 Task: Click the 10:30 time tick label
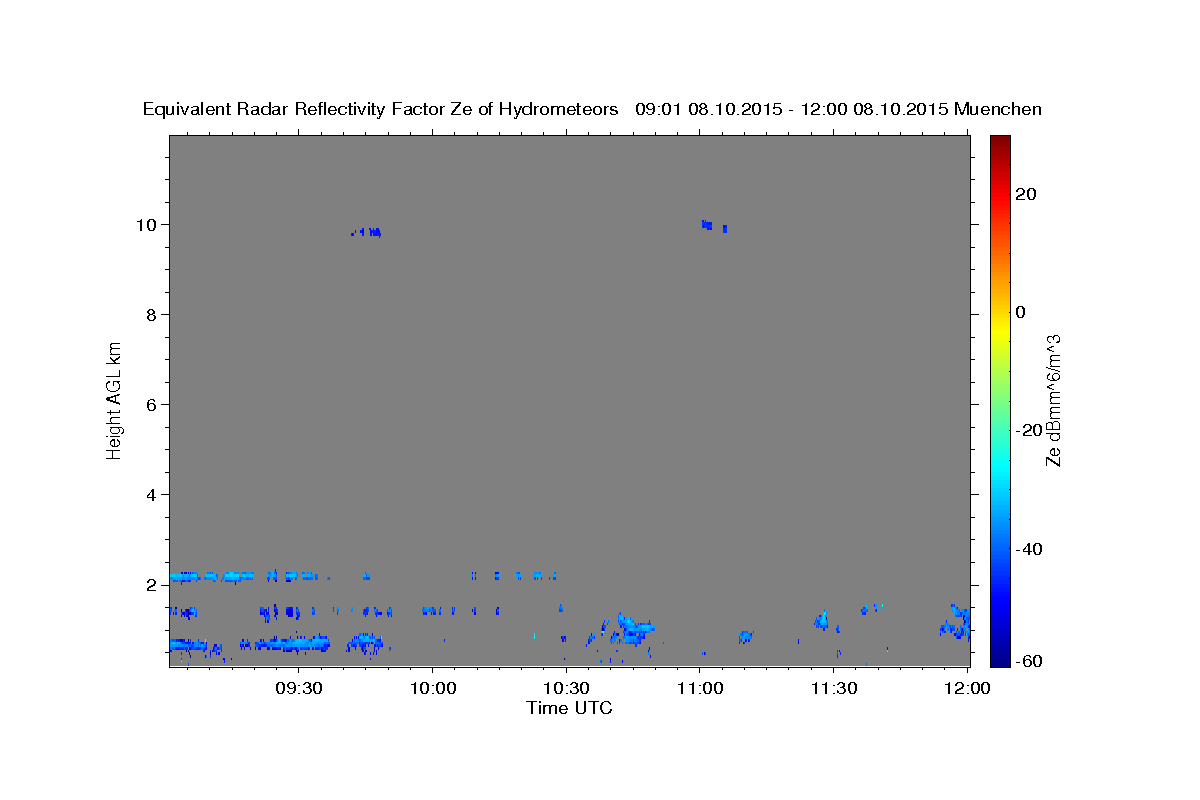click(566, 689)
